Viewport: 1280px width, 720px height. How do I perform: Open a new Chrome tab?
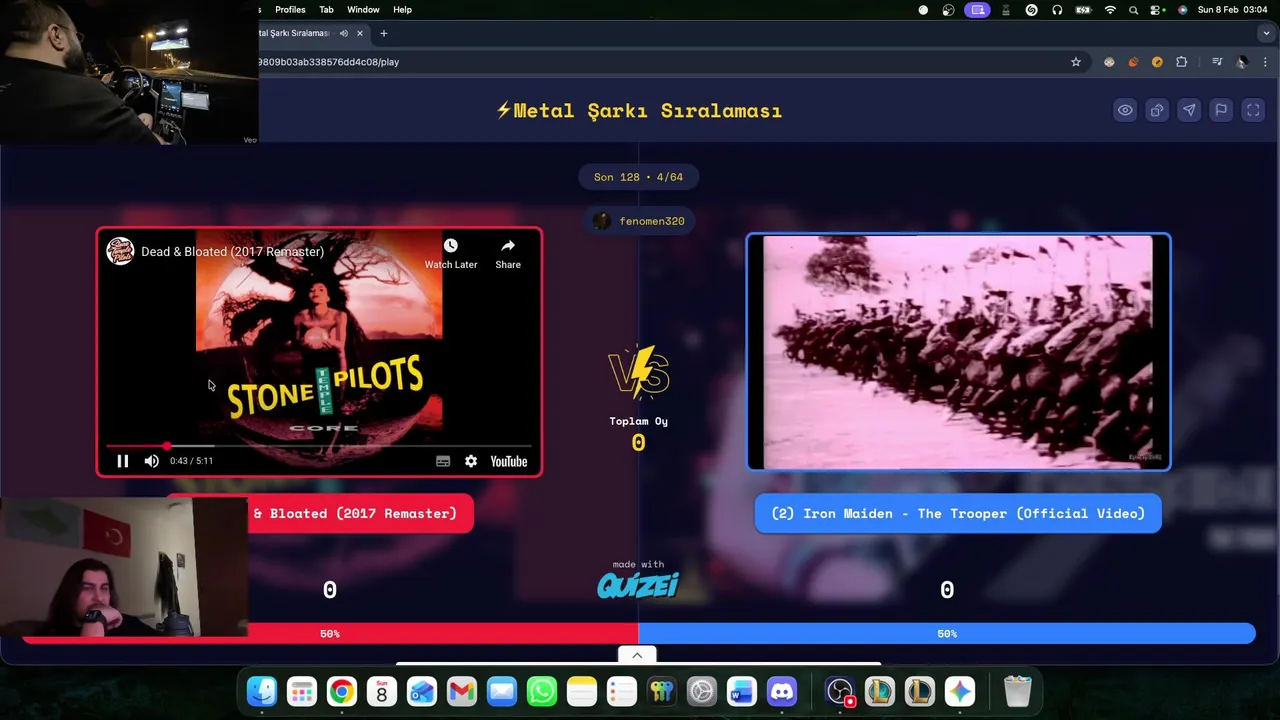click(384, 33)
